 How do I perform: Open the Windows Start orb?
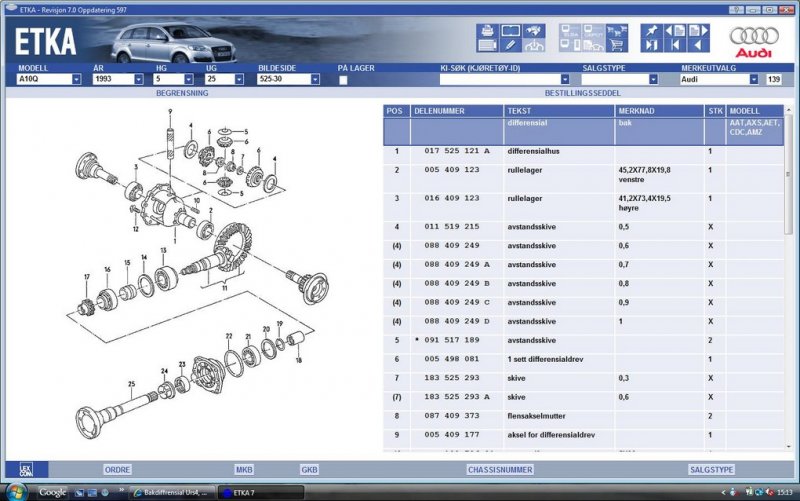click(x=17, y=492)
